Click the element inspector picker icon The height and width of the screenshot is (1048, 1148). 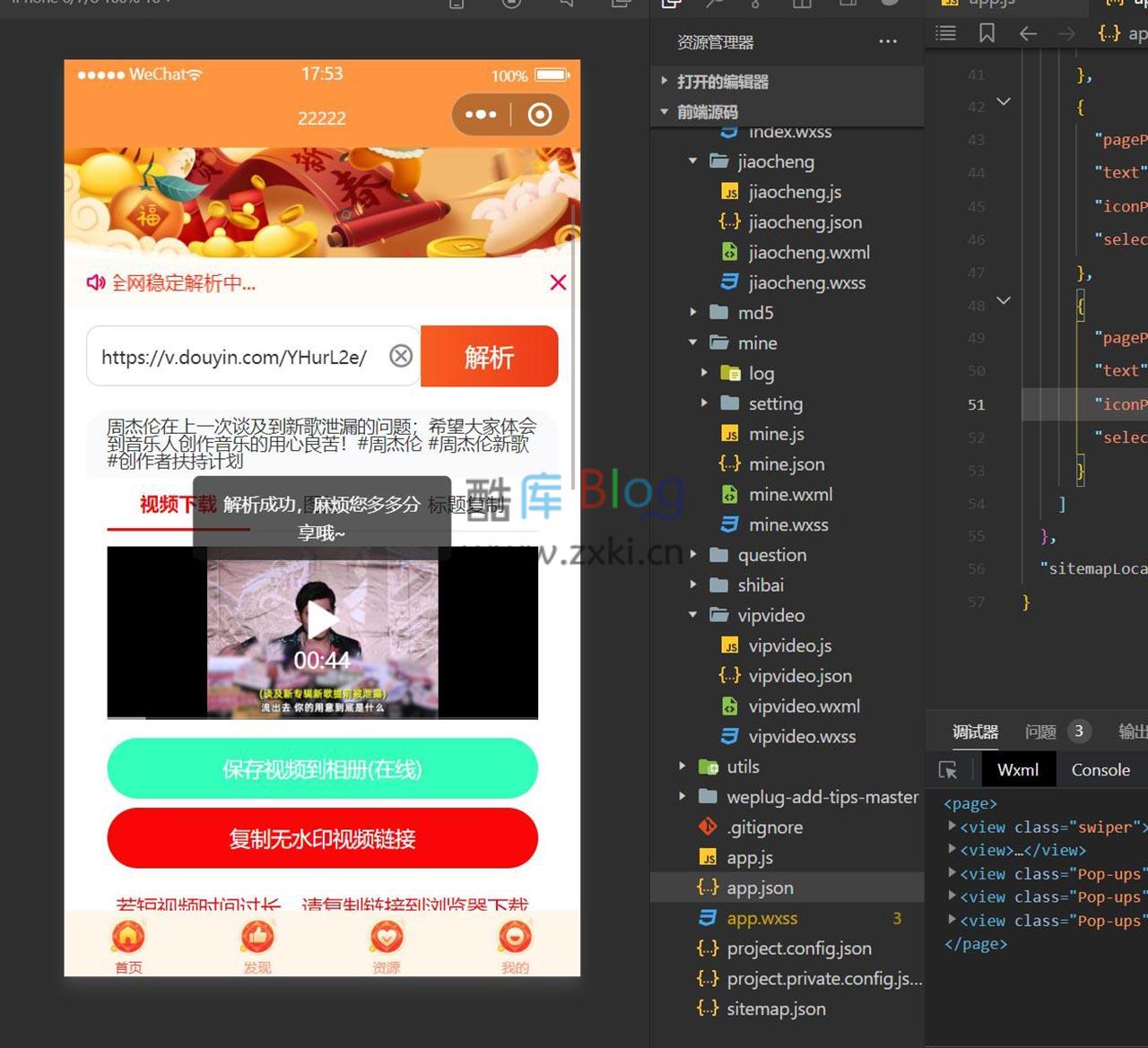[947, 770]
